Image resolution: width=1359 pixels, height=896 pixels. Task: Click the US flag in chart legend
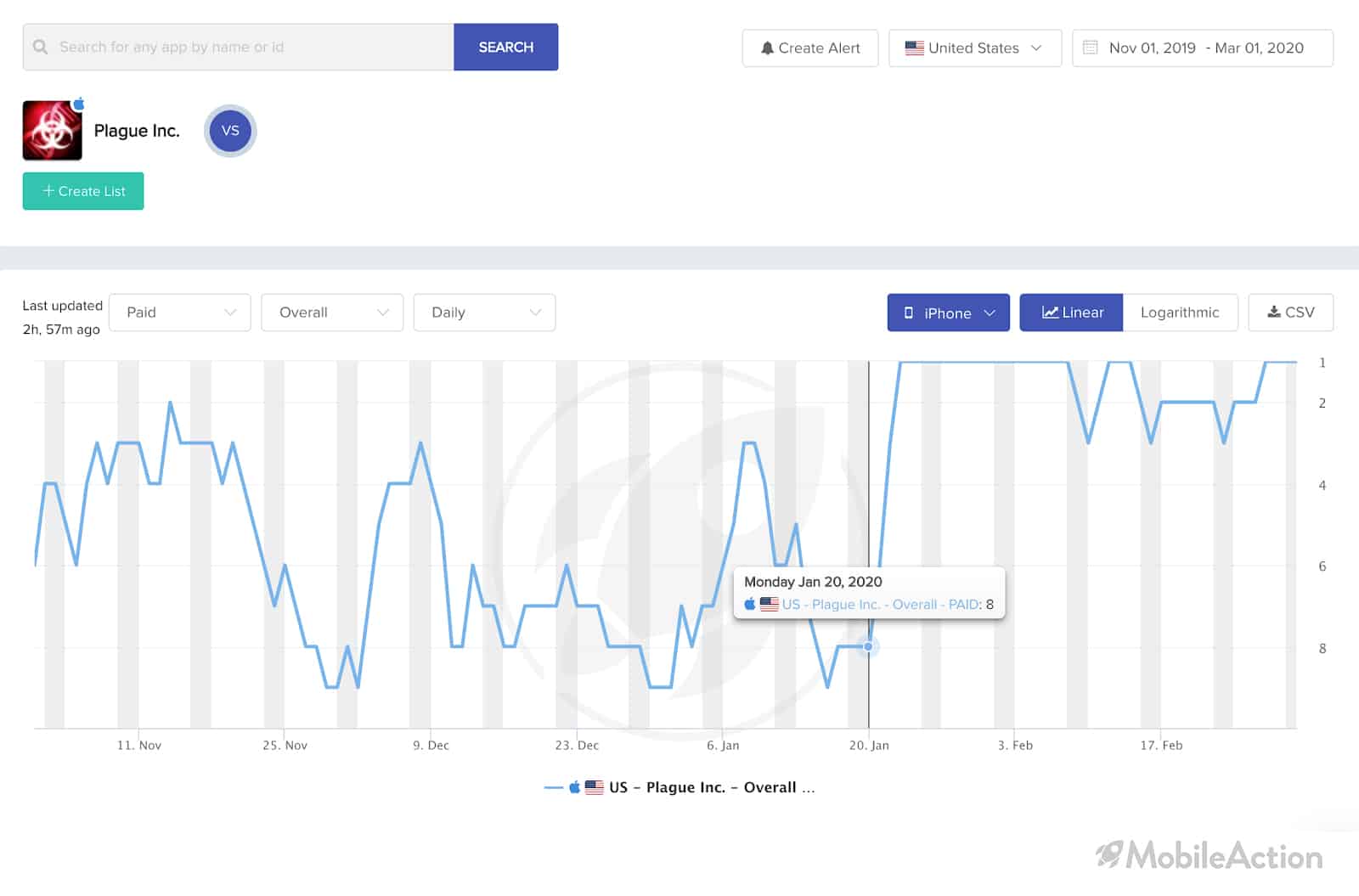(595, 787)
